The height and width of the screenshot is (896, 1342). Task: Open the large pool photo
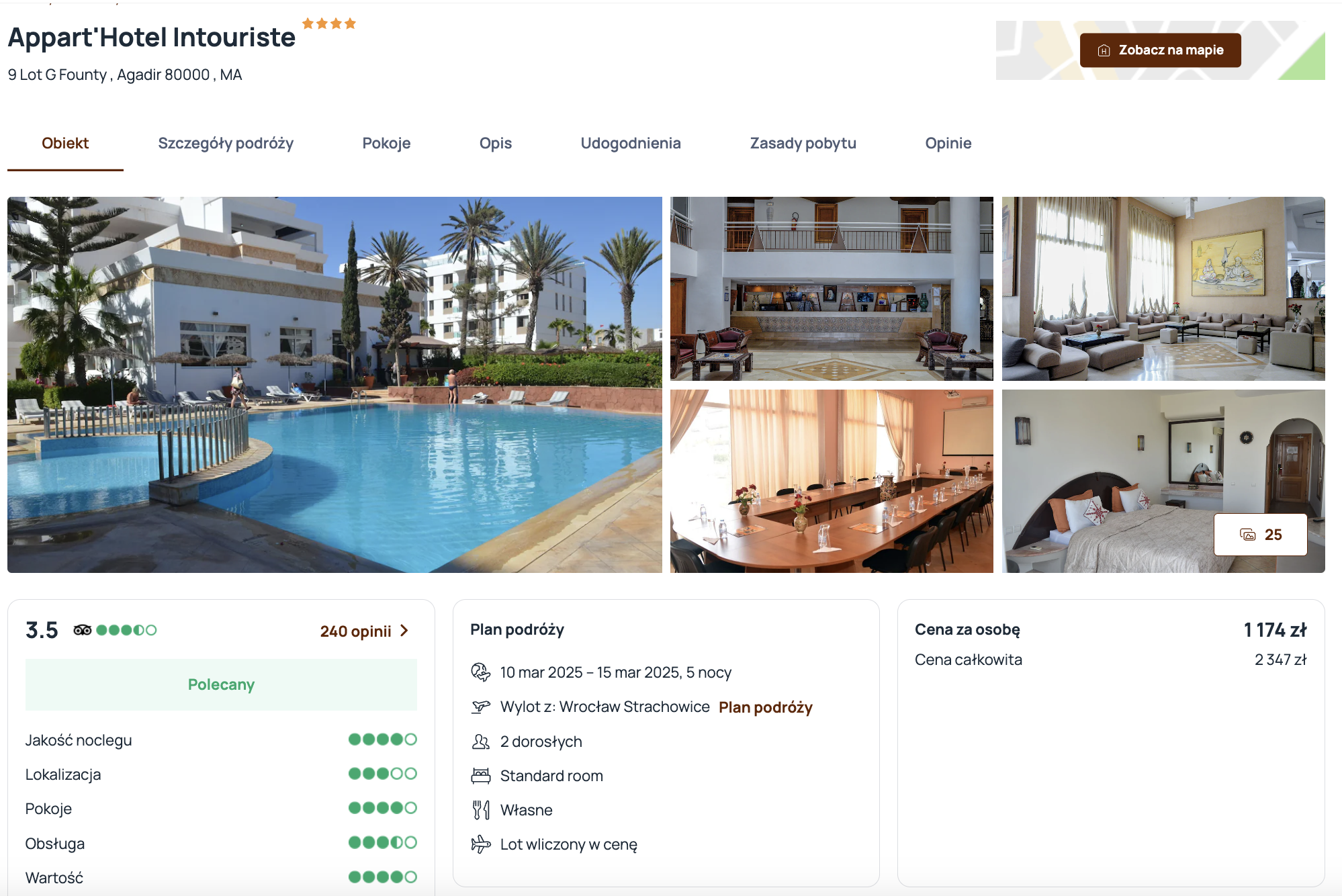coord(334,384)
